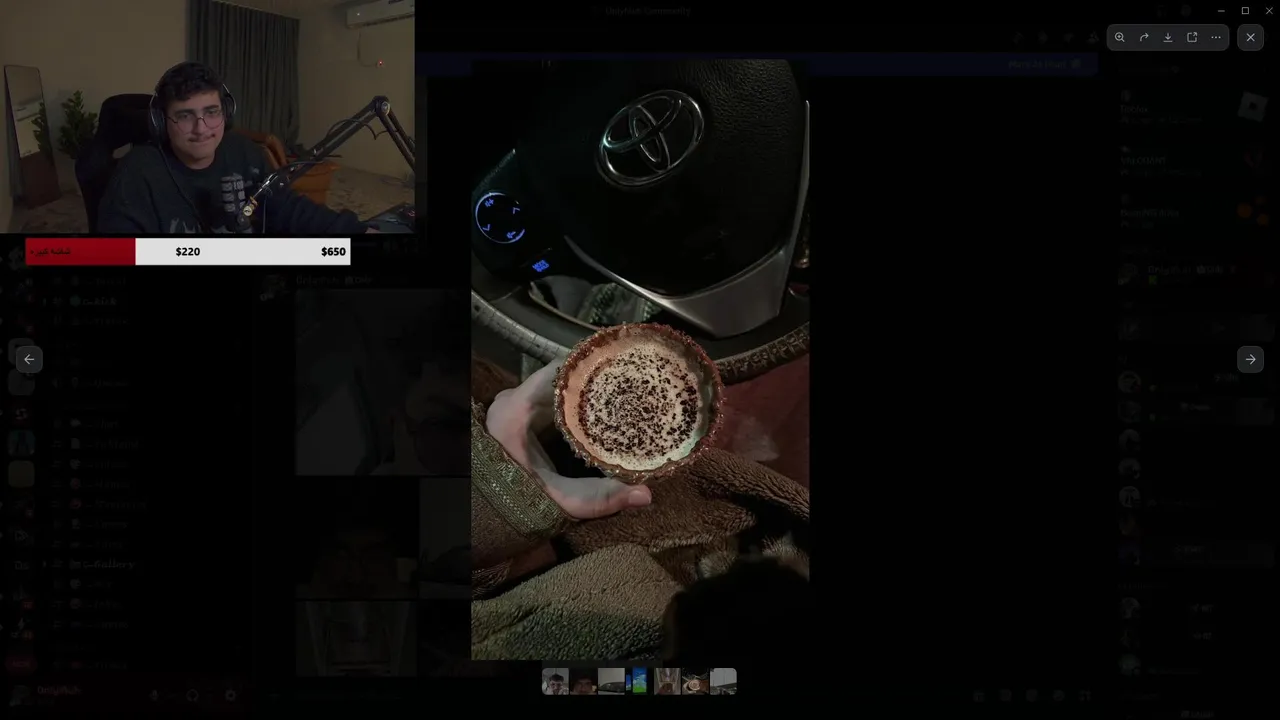Minimize the Discord window

pyautogui.click(x=1221, y=10)
